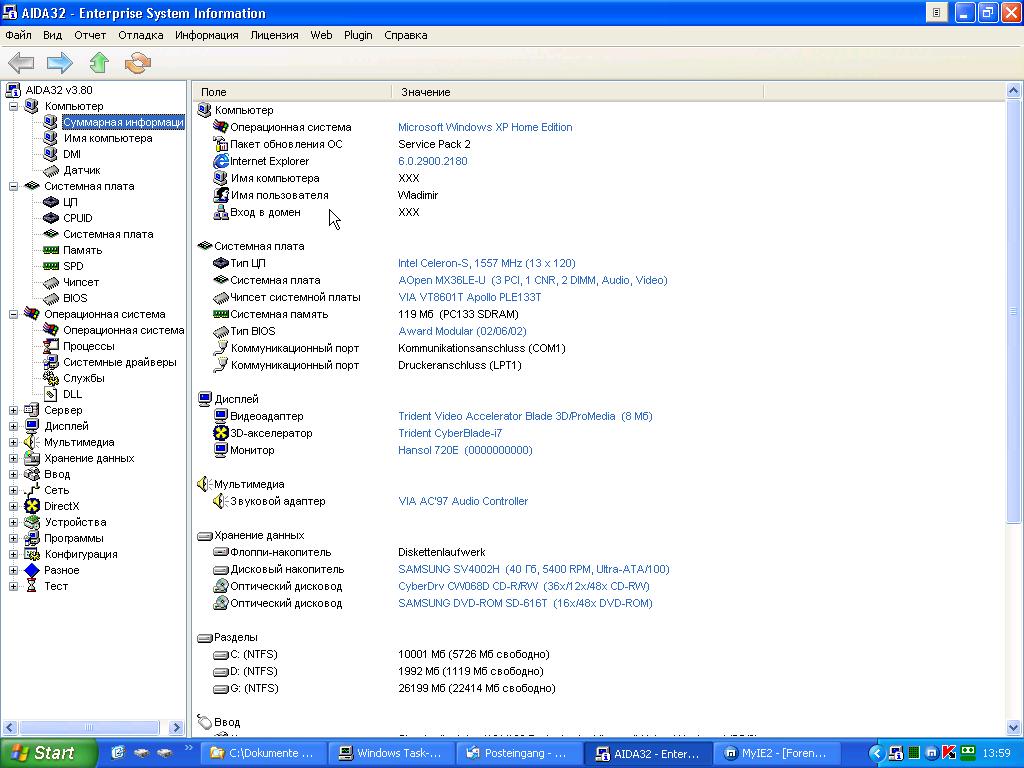Click the Start button
1024x768 pixels.
point(48,753)
